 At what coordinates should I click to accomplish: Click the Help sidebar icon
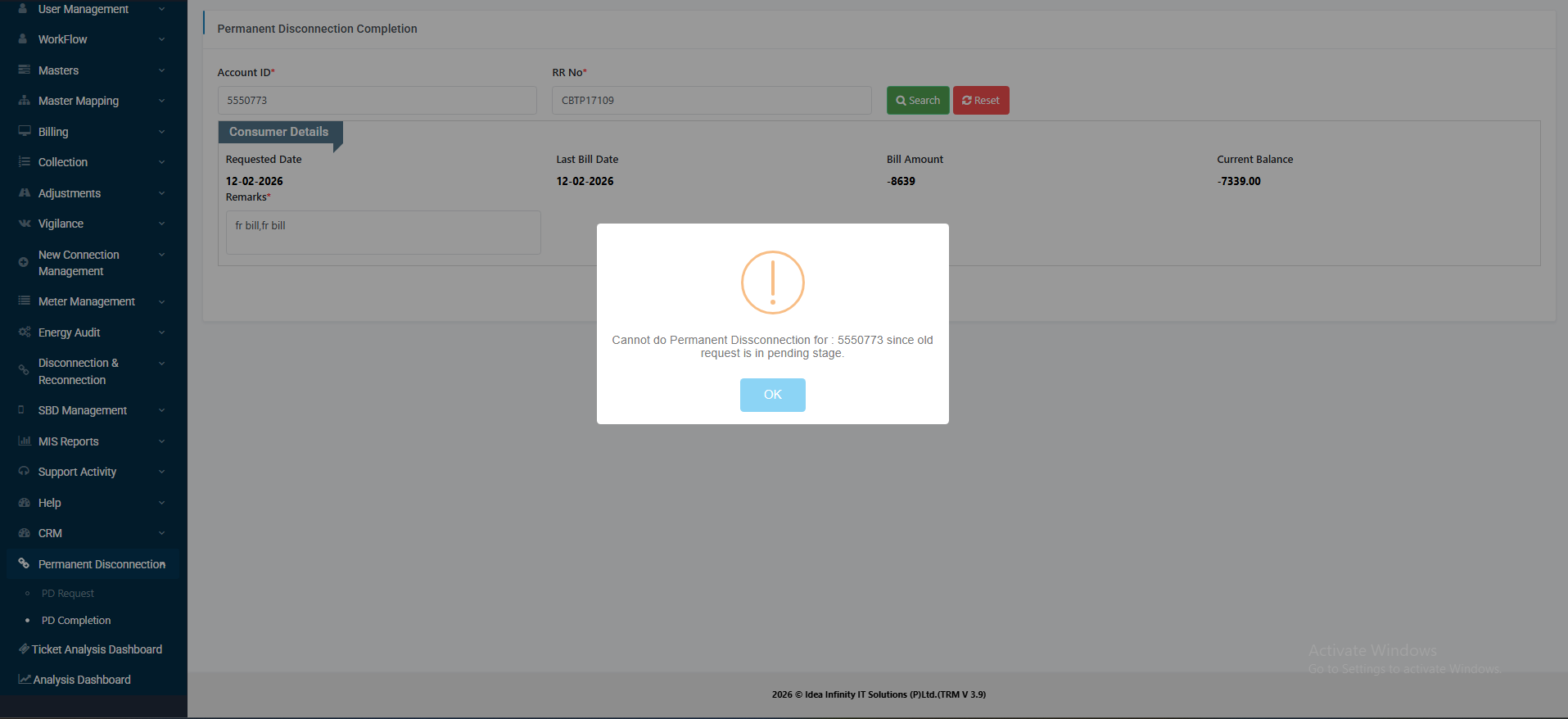(x=24, y=502)
